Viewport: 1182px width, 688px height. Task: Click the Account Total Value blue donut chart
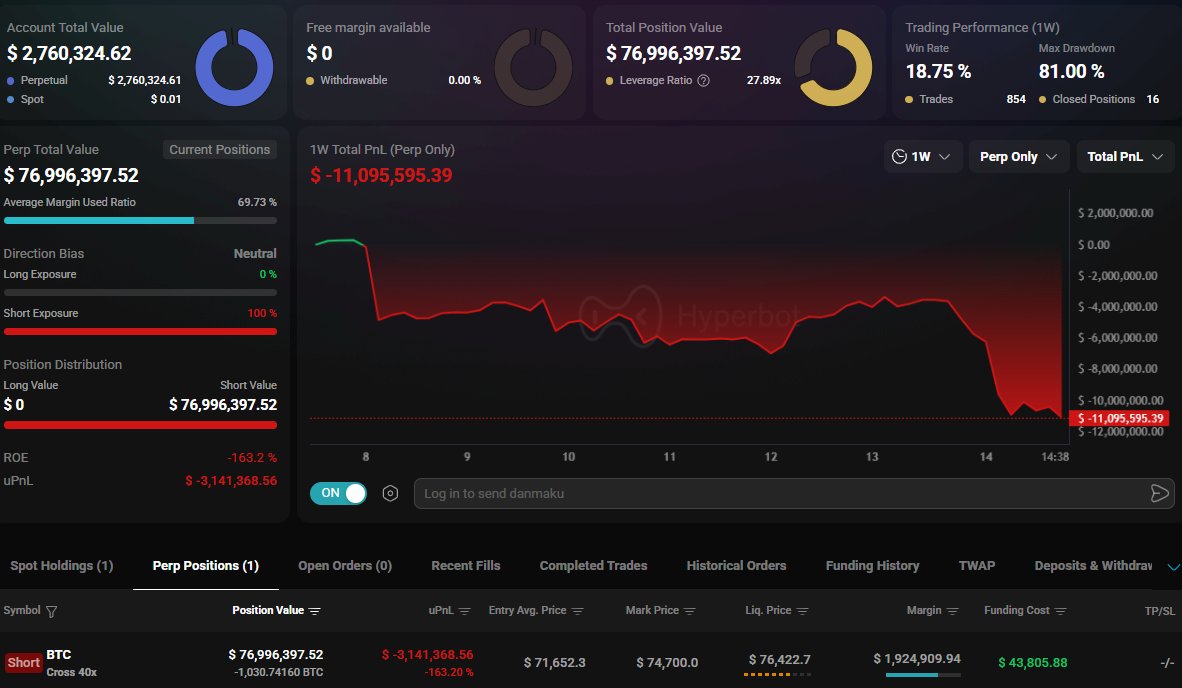point(234,67)
